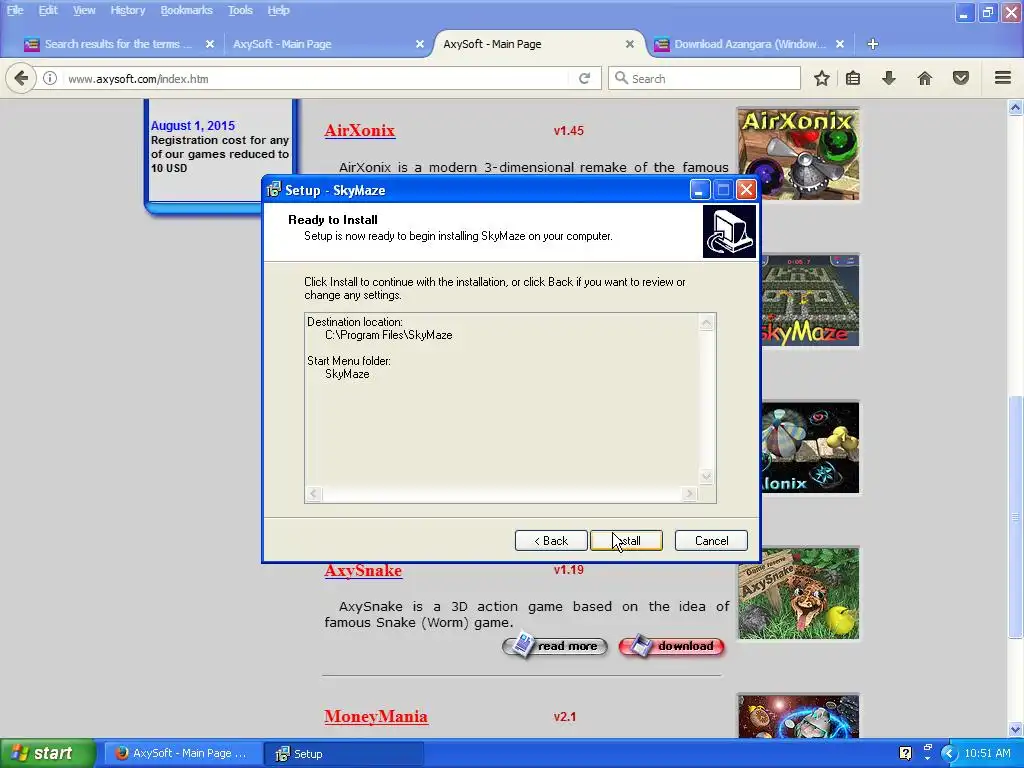This screenshot has width=1024, height=768.
Task: Click the page scrollbar up arrow
Action: click(1015, 108)
